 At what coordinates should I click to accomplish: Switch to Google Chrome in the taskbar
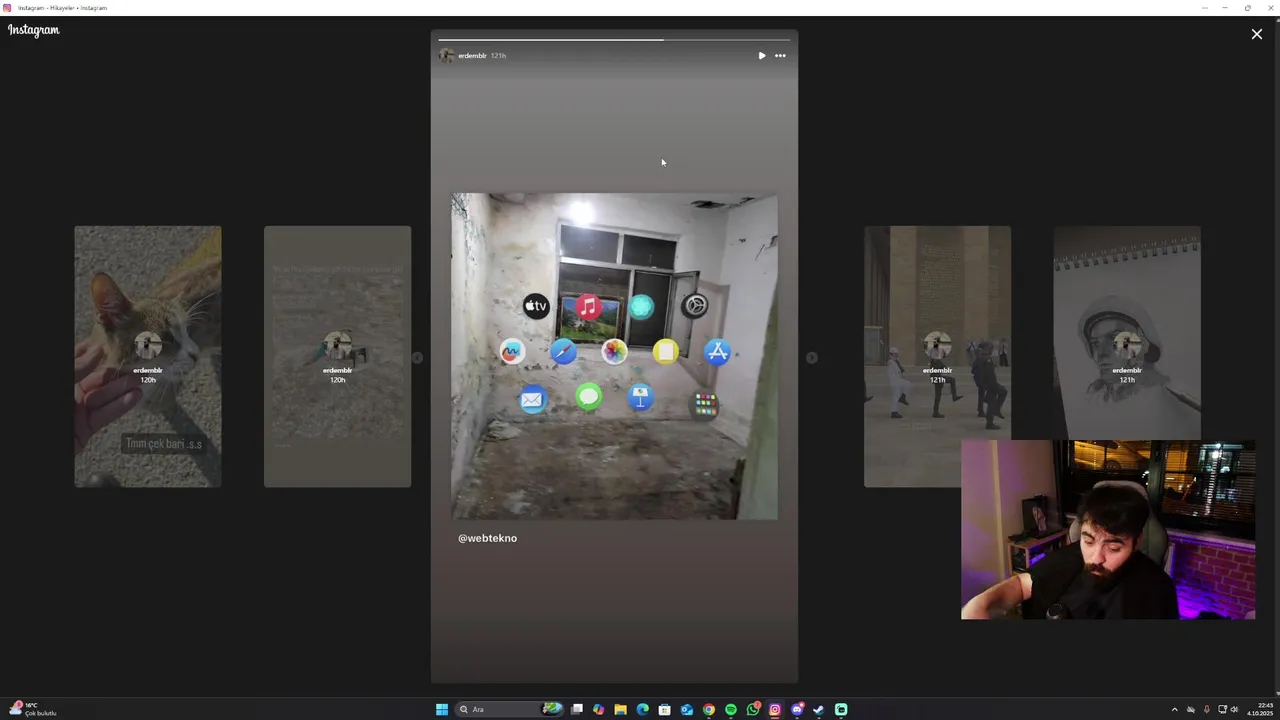(709, 710)
